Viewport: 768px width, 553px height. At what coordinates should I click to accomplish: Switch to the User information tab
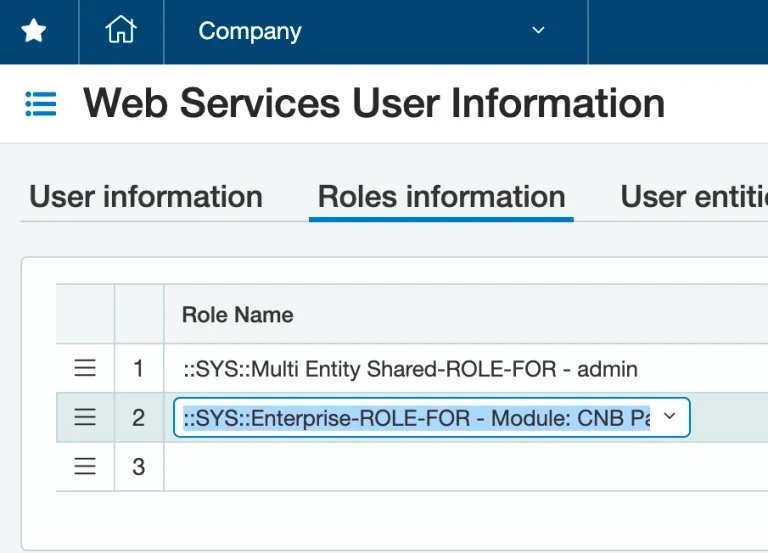point(146,197)
